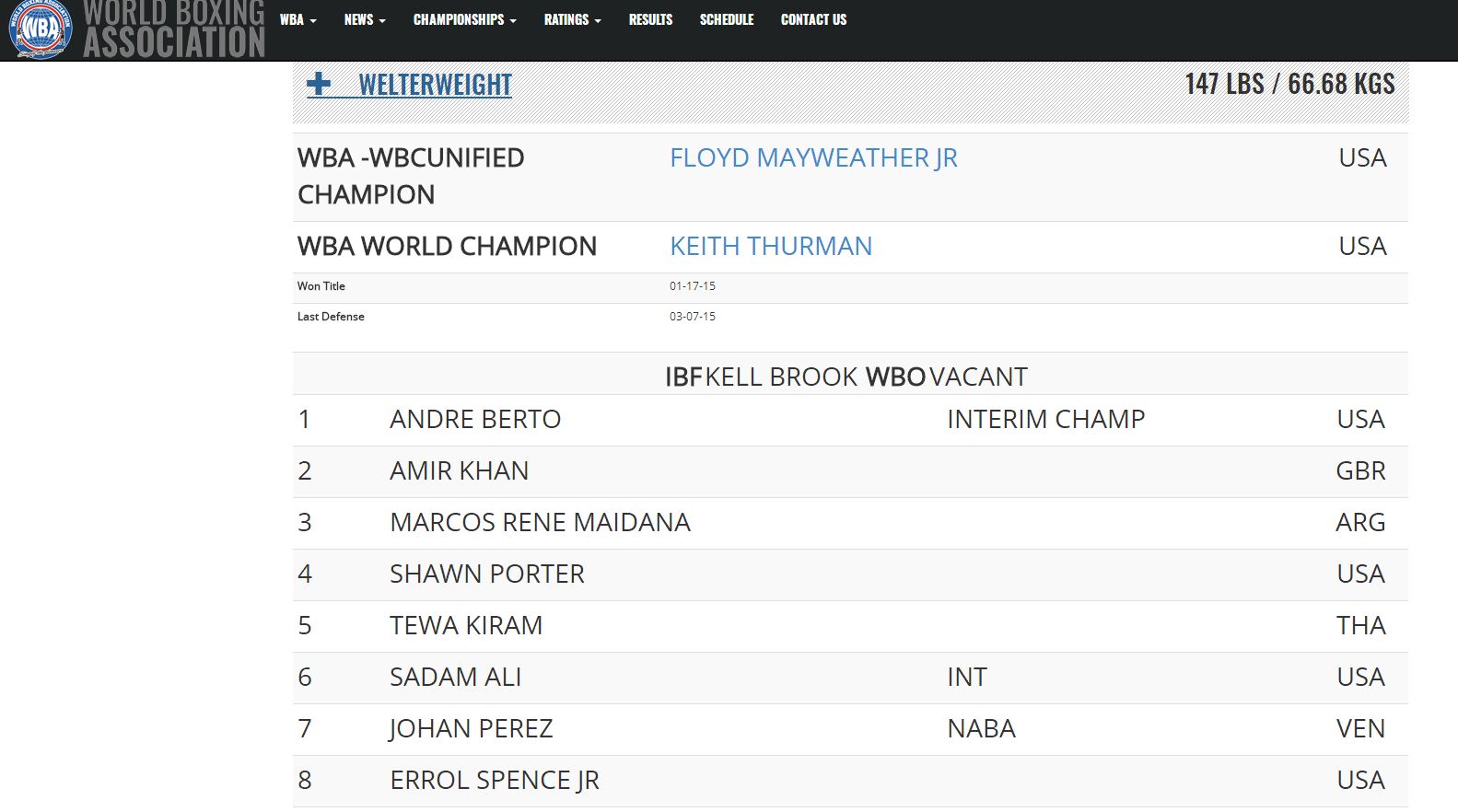Open the Welterweight division link
The width and height of the screenshot is (1458, 812).
pyautogui.click(x=435, y=85)
